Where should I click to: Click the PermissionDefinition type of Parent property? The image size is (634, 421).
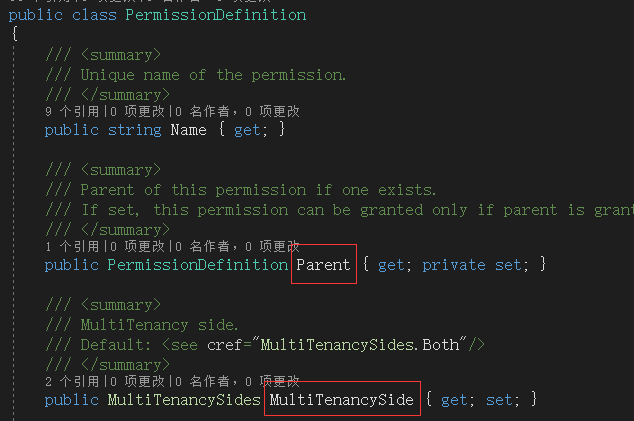[197, 265]
